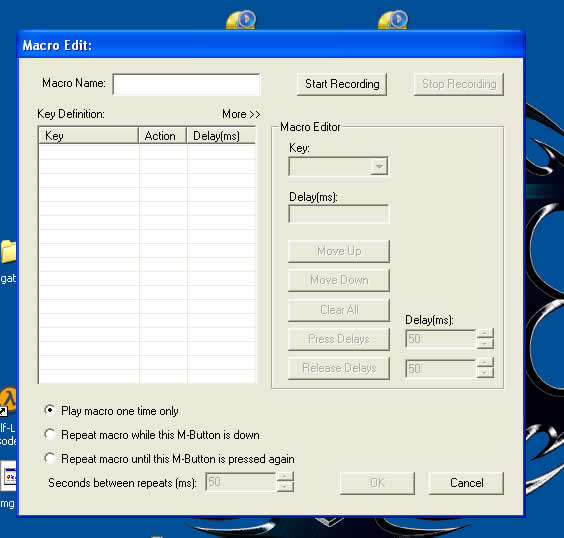
Task: Click the Clear All button
Action: [339, 310]
